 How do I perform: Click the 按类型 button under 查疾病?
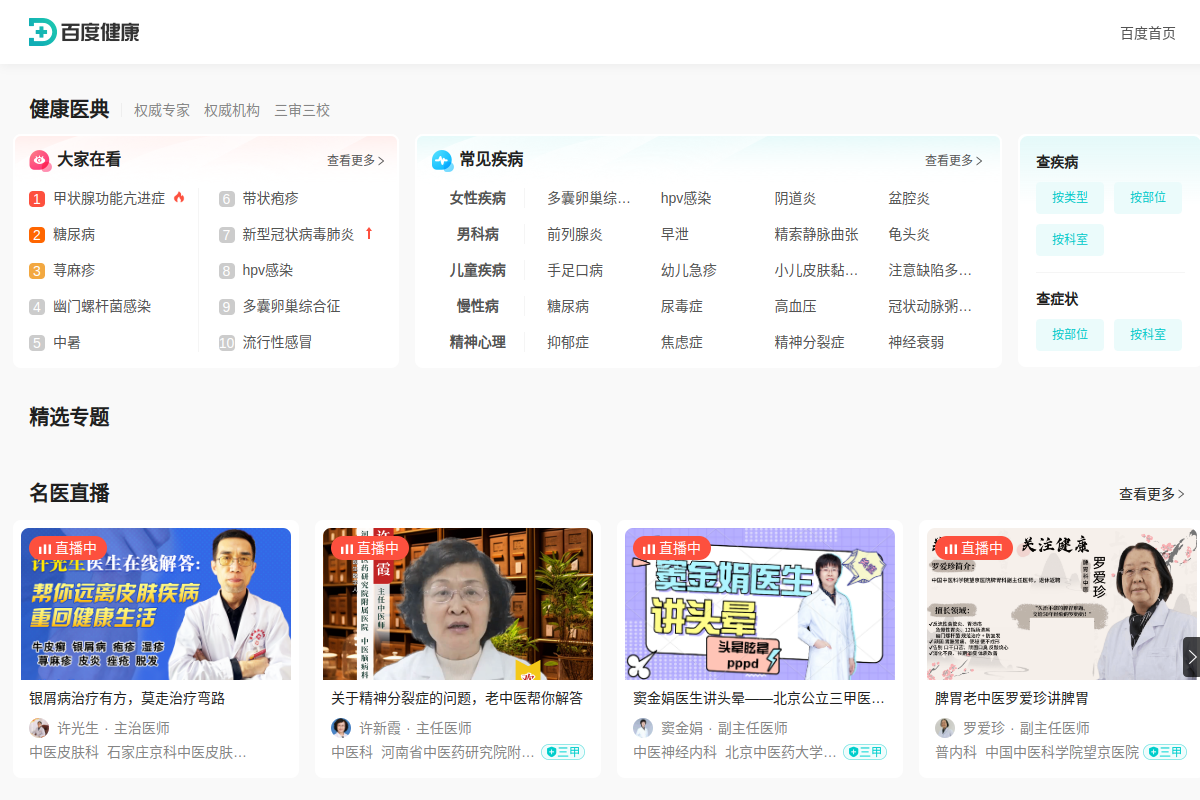(1069, 198)
